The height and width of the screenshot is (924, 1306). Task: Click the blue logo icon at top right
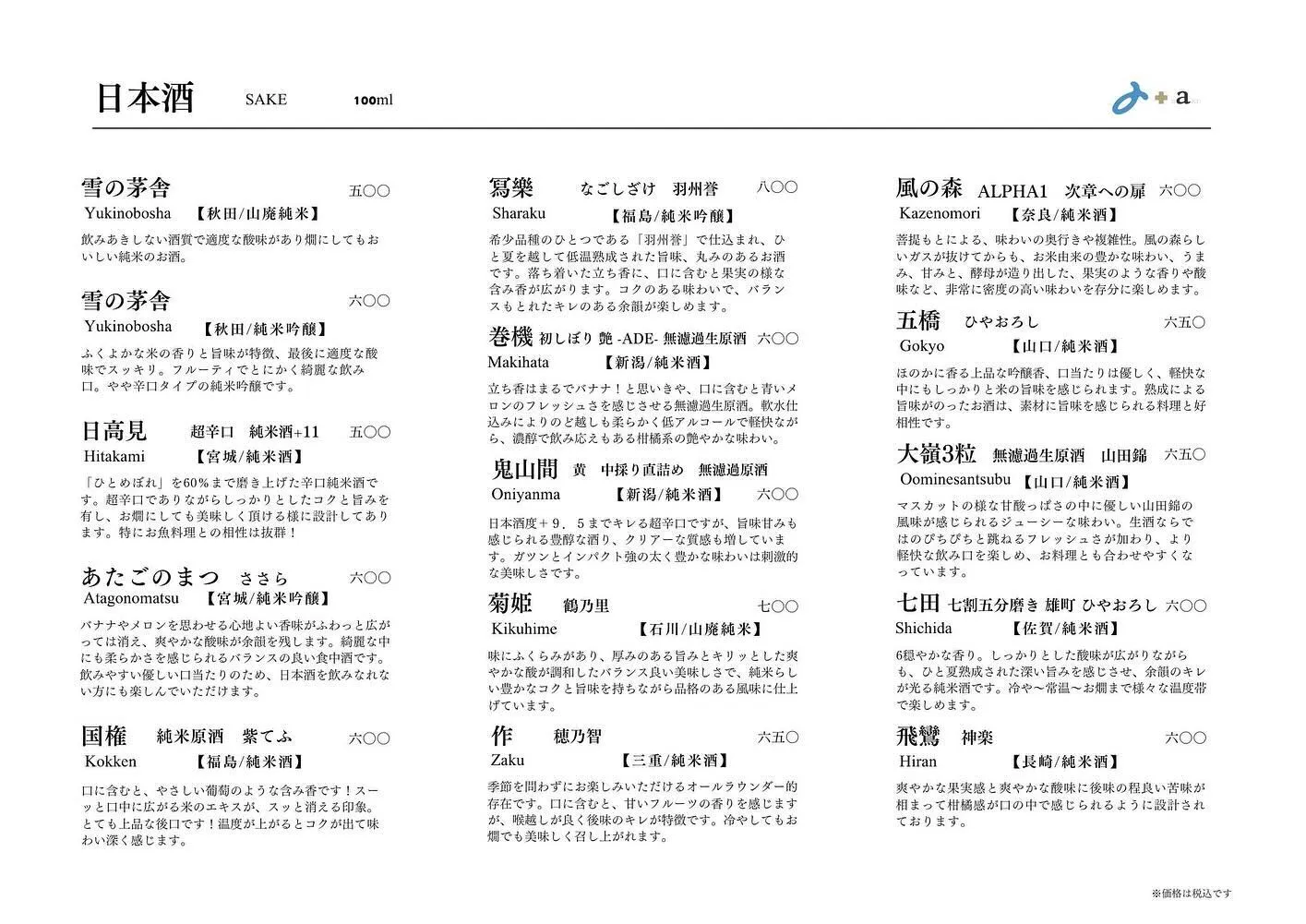1130,99
